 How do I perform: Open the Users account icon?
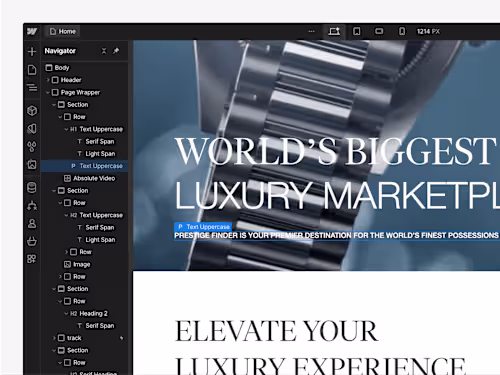32,223
